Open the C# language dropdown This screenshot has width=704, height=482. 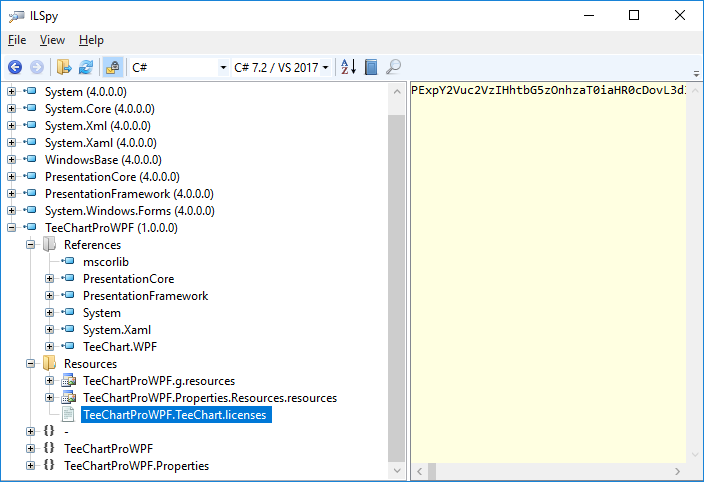(179, 68)
